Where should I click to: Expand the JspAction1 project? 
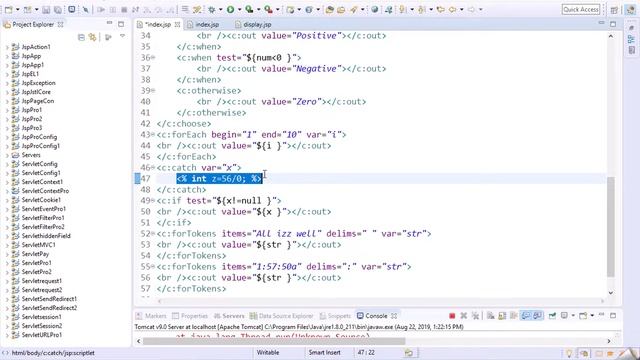pyautogui.click(x=7, y=47)
